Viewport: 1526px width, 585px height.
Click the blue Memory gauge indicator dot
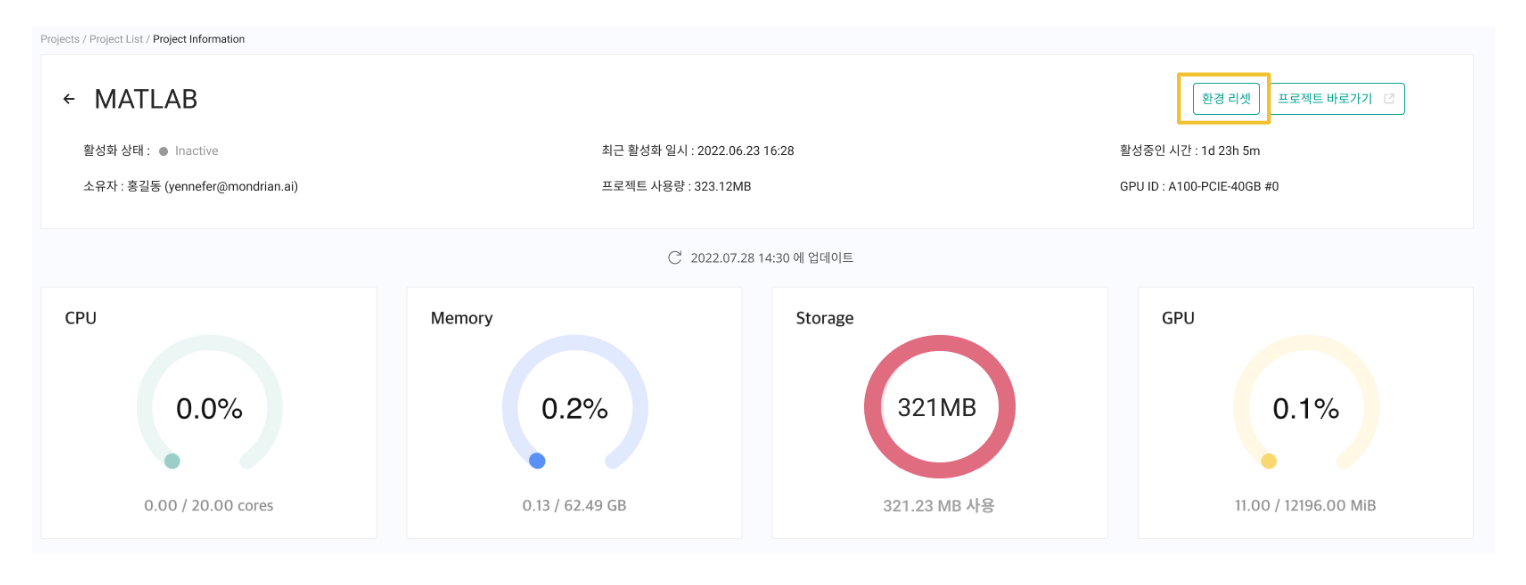pyautogui.click(x=537, y=461)
